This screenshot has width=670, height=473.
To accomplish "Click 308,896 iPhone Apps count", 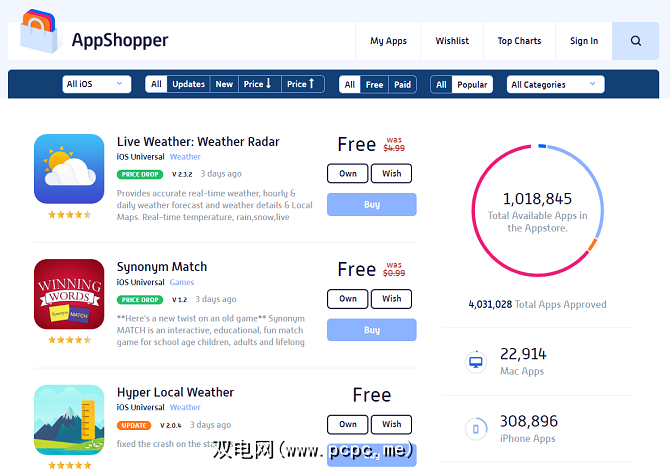I will click(x=529, y=421).
